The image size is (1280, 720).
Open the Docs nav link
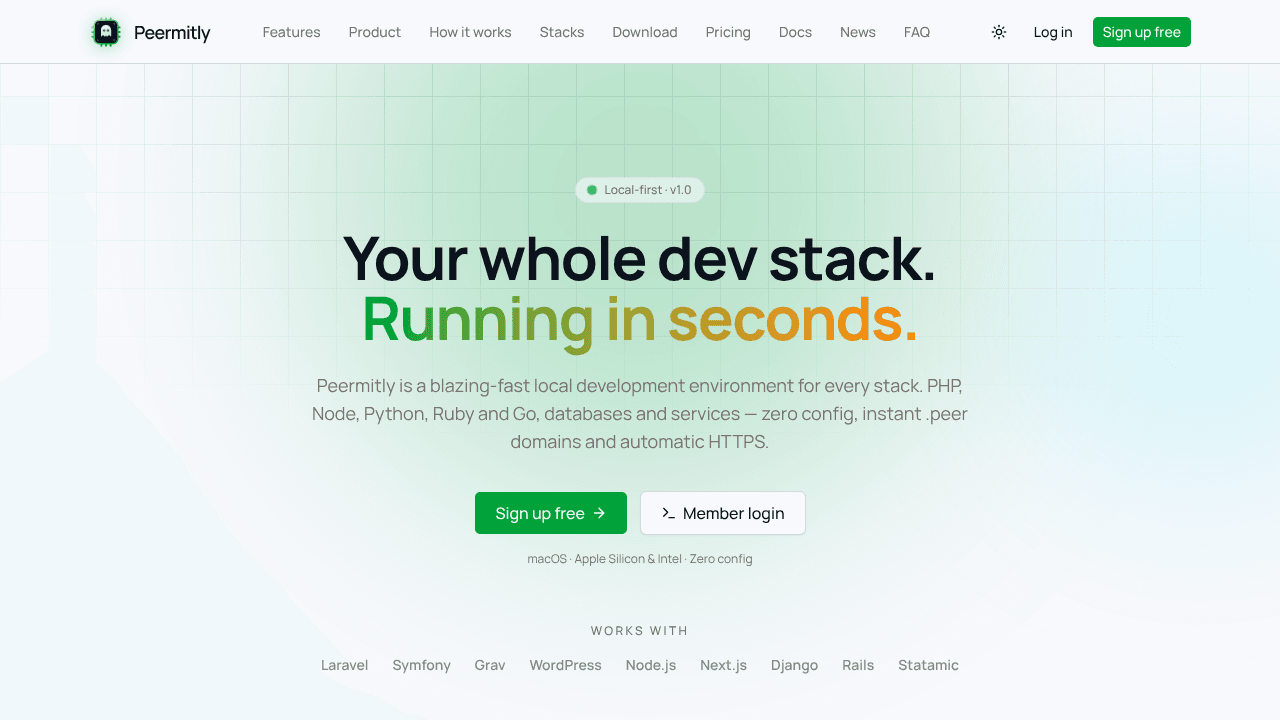pos(795,32)
